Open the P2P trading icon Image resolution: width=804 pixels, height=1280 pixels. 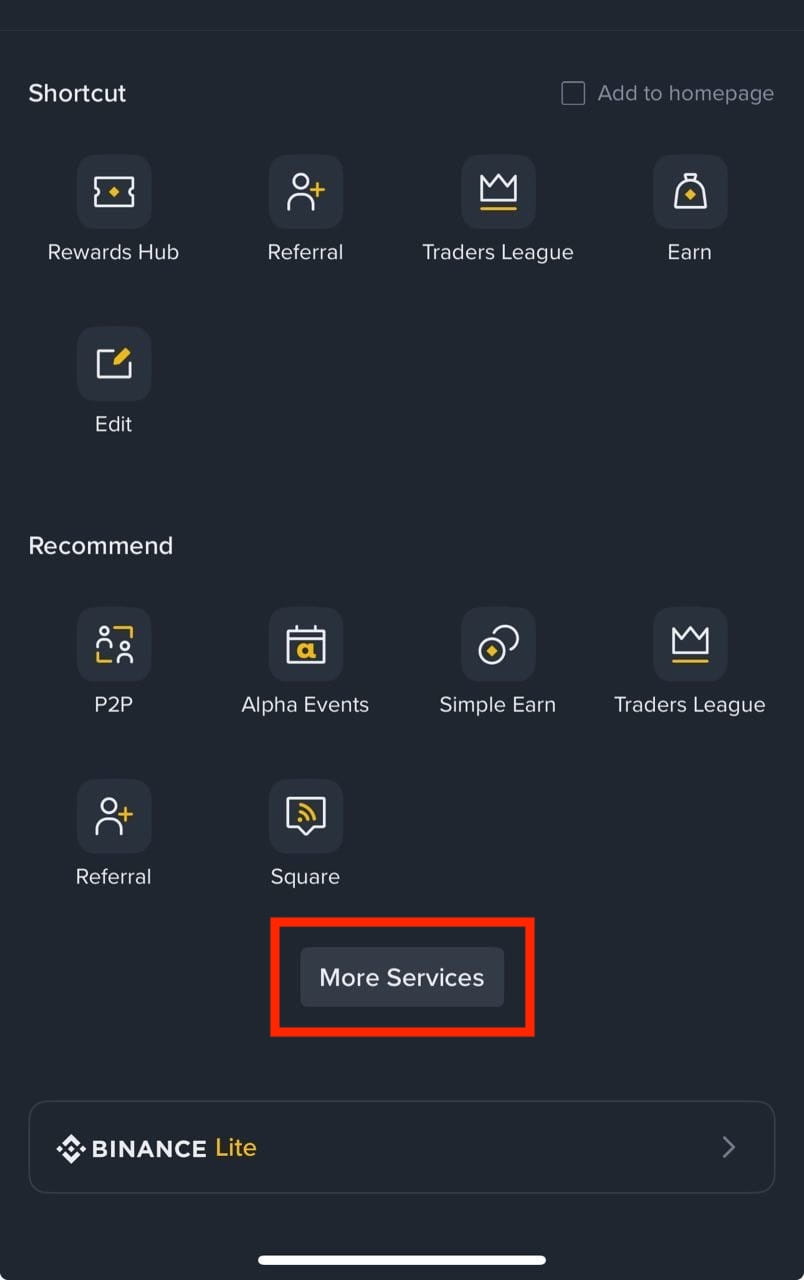114,644
